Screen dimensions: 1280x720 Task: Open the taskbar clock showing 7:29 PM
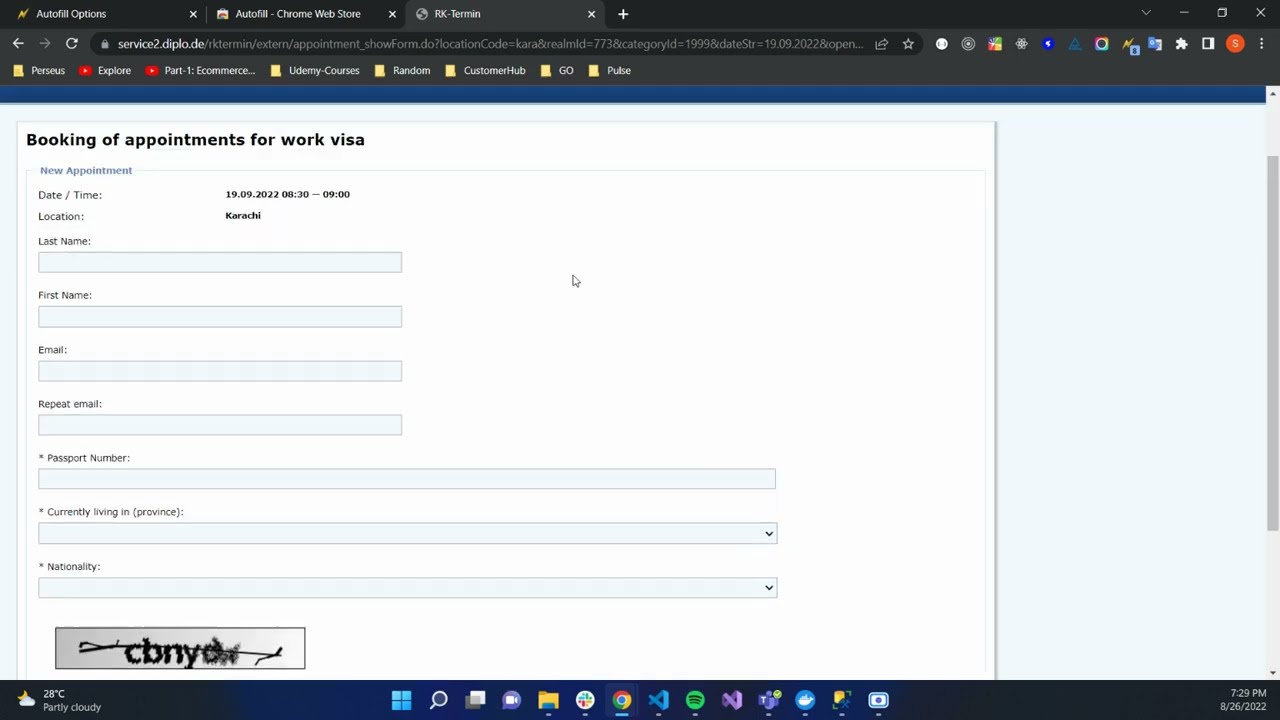[x=1243, y=700]
